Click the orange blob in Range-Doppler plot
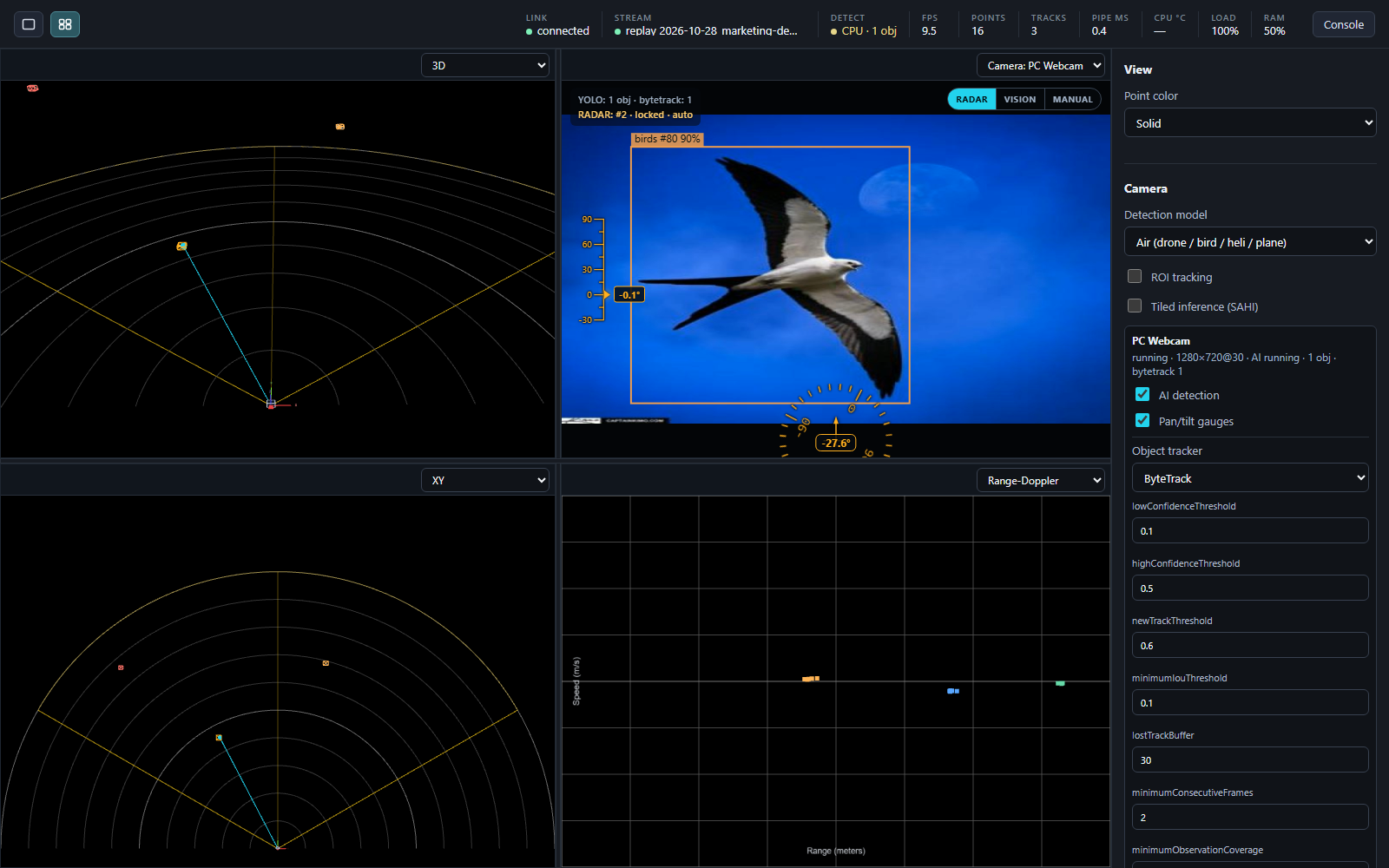 click(x=811, y=679)
